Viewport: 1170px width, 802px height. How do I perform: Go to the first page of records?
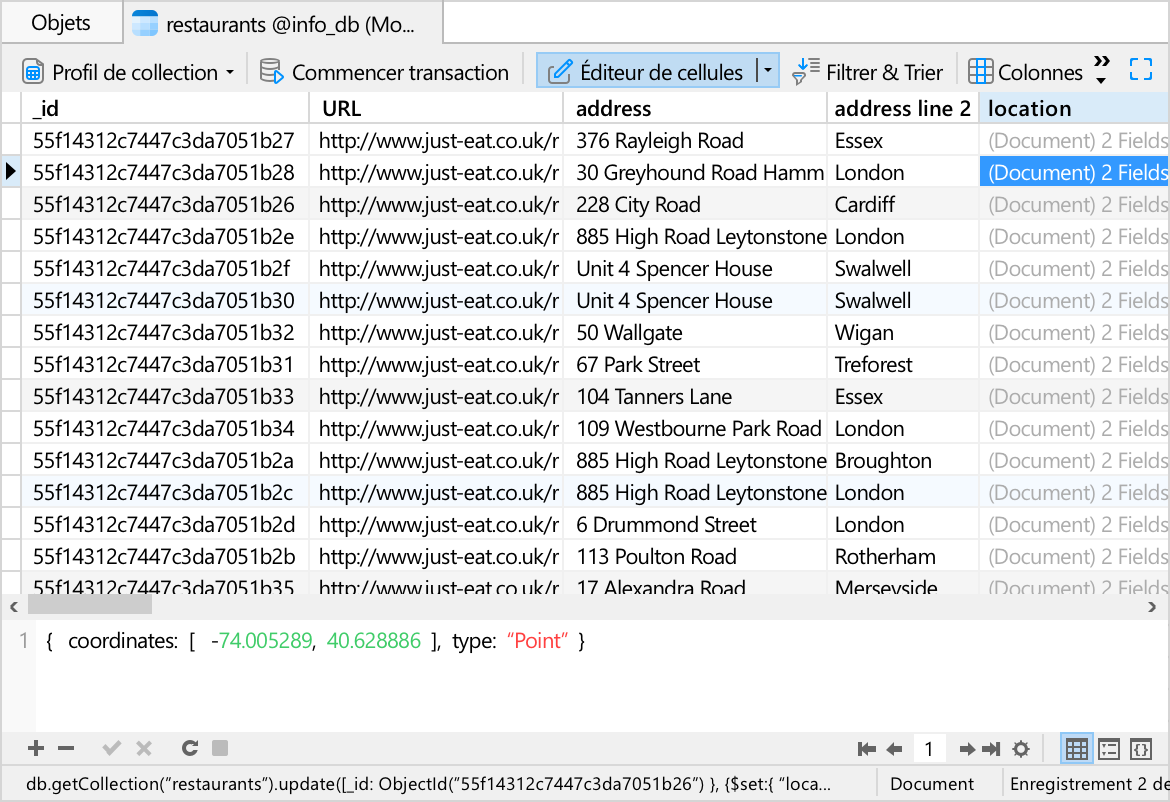[867, 749]
